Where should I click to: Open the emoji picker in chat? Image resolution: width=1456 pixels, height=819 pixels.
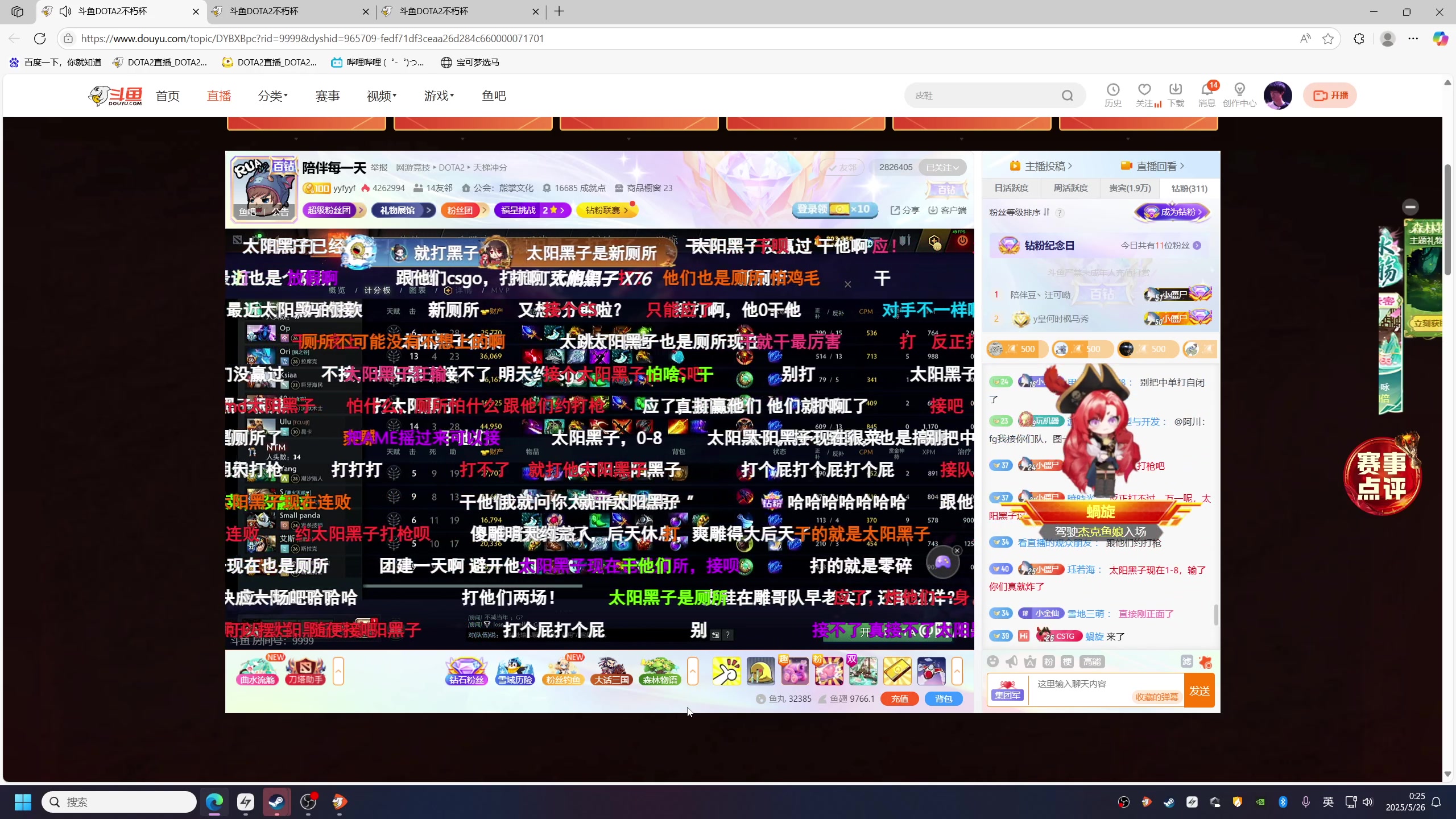tap(992, 661)
